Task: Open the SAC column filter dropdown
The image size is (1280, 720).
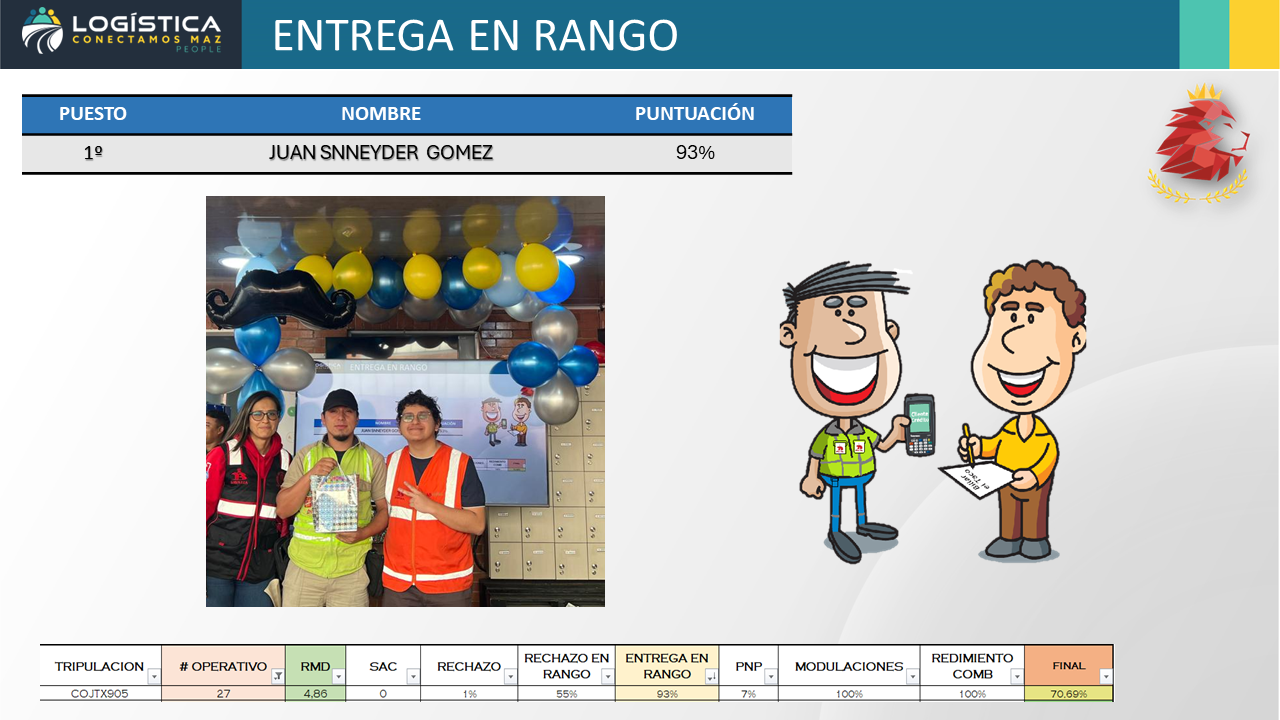Action: 413,677
